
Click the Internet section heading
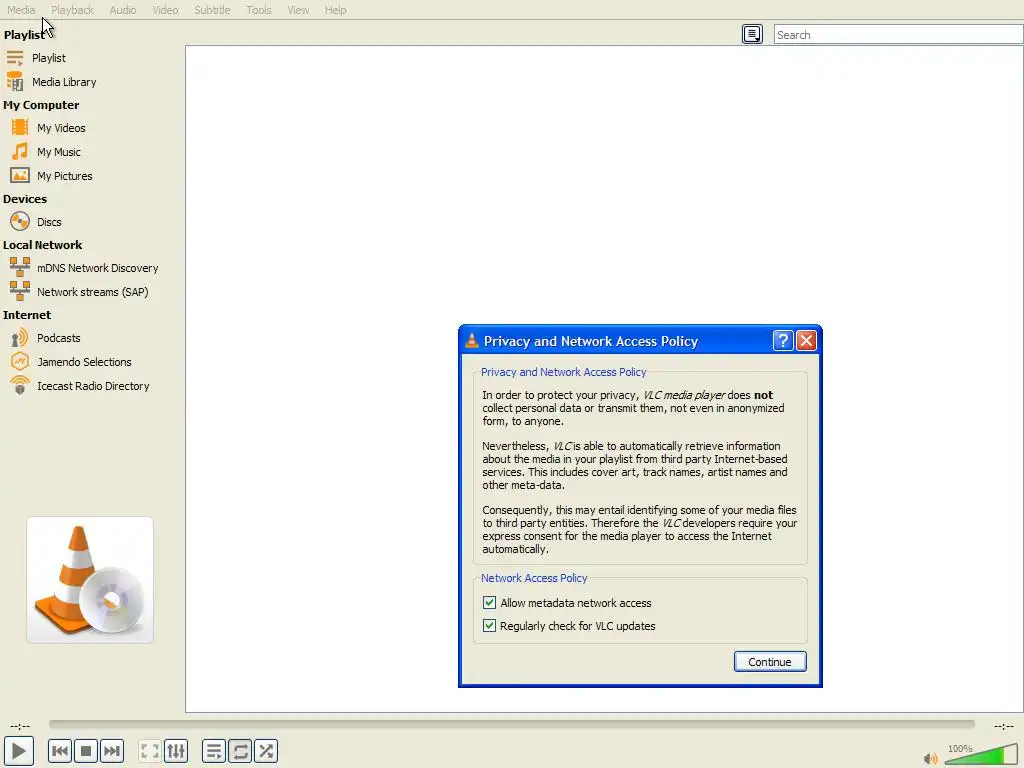(27, 315)
